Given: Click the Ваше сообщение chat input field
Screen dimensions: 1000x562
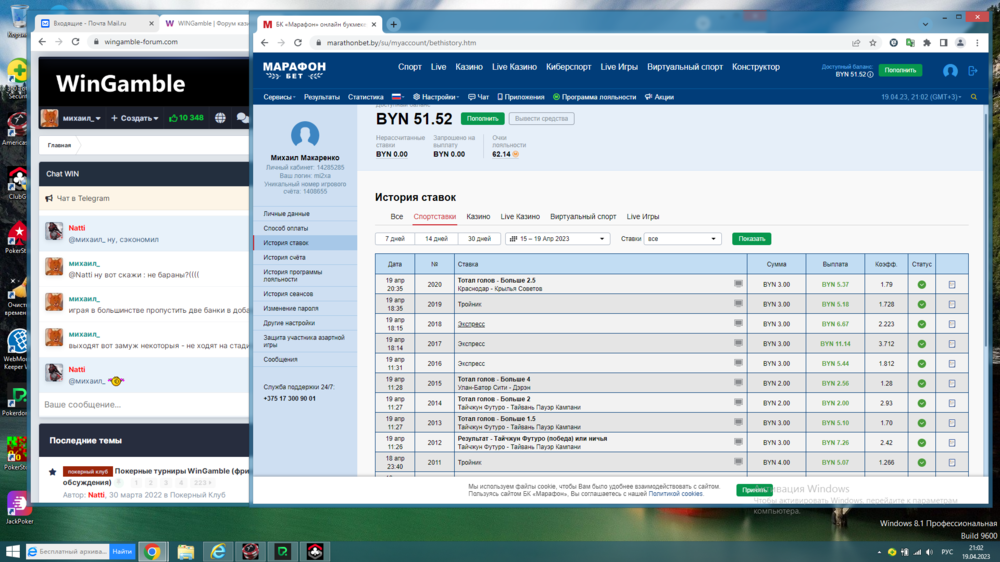Looking at the screenshot, I should (x=140, y=404).
